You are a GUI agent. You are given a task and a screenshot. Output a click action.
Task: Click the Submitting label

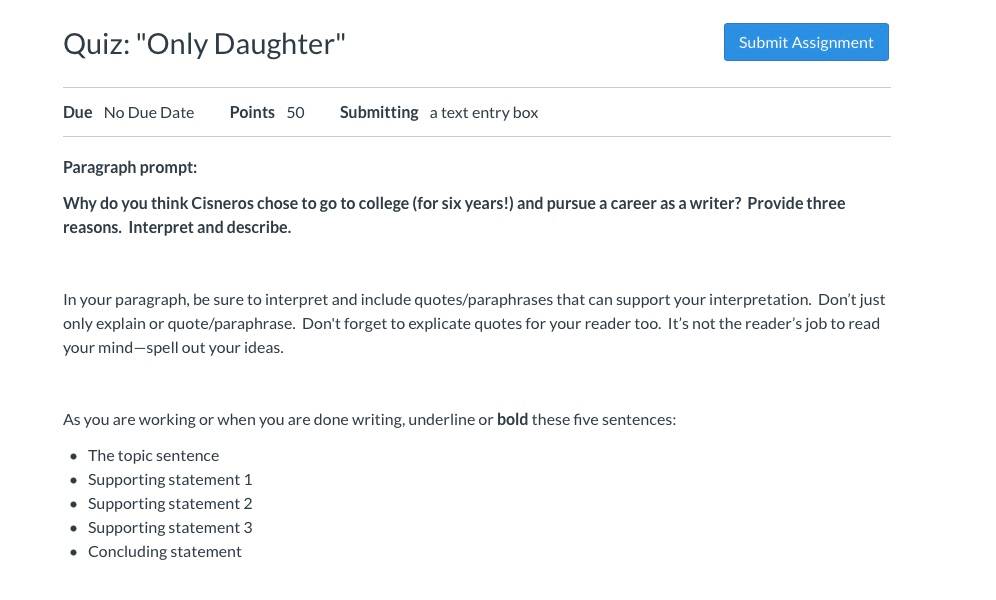pos(379,112)
